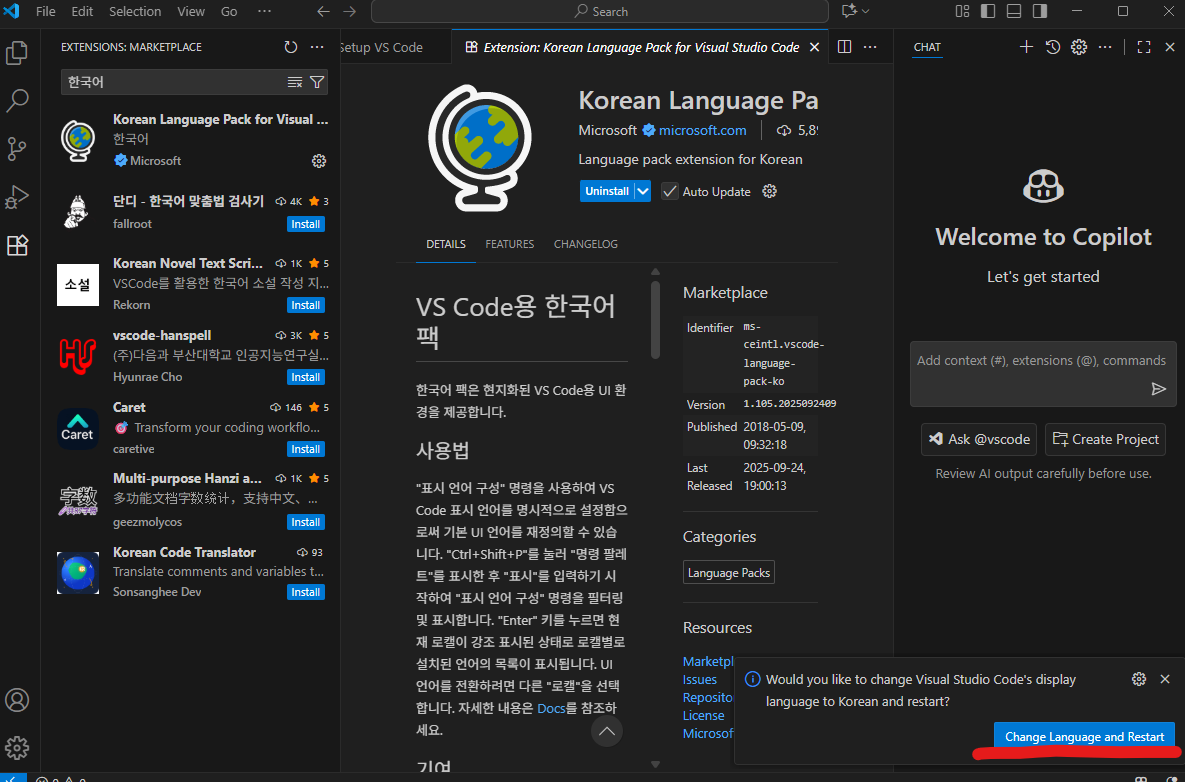Viewport: 1185px width, 782px height.
Task: Open the Extensions view icon
Action: pos(17,245)
